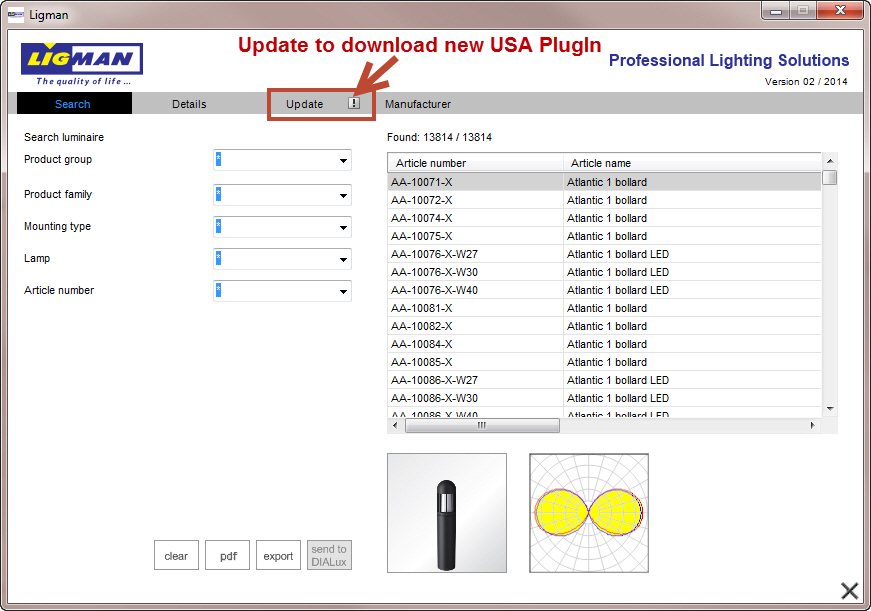Close the Ligman window via title bar
This screenshot has width=871, height=611.
tap(840, 11)
